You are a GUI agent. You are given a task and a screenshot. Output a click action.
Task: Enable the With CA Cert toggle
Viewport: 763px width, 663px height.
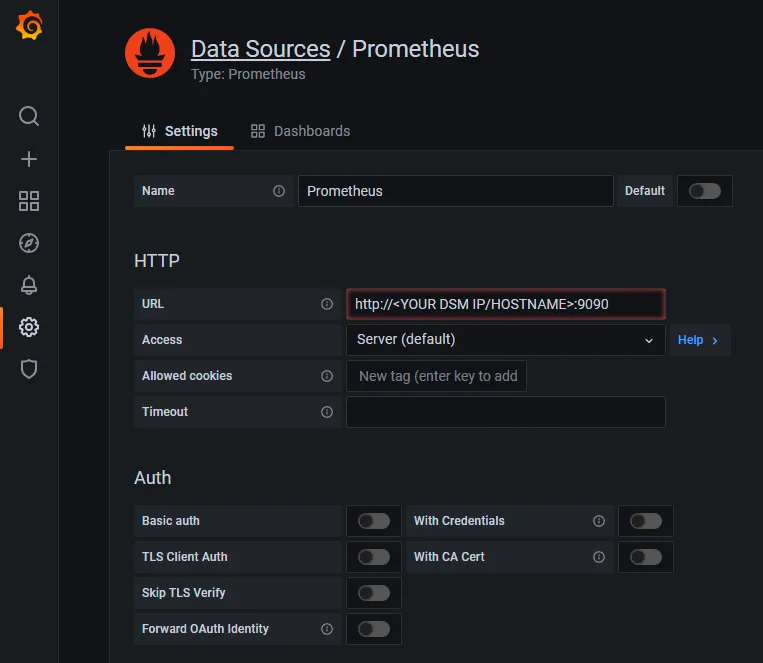(646, 557)
